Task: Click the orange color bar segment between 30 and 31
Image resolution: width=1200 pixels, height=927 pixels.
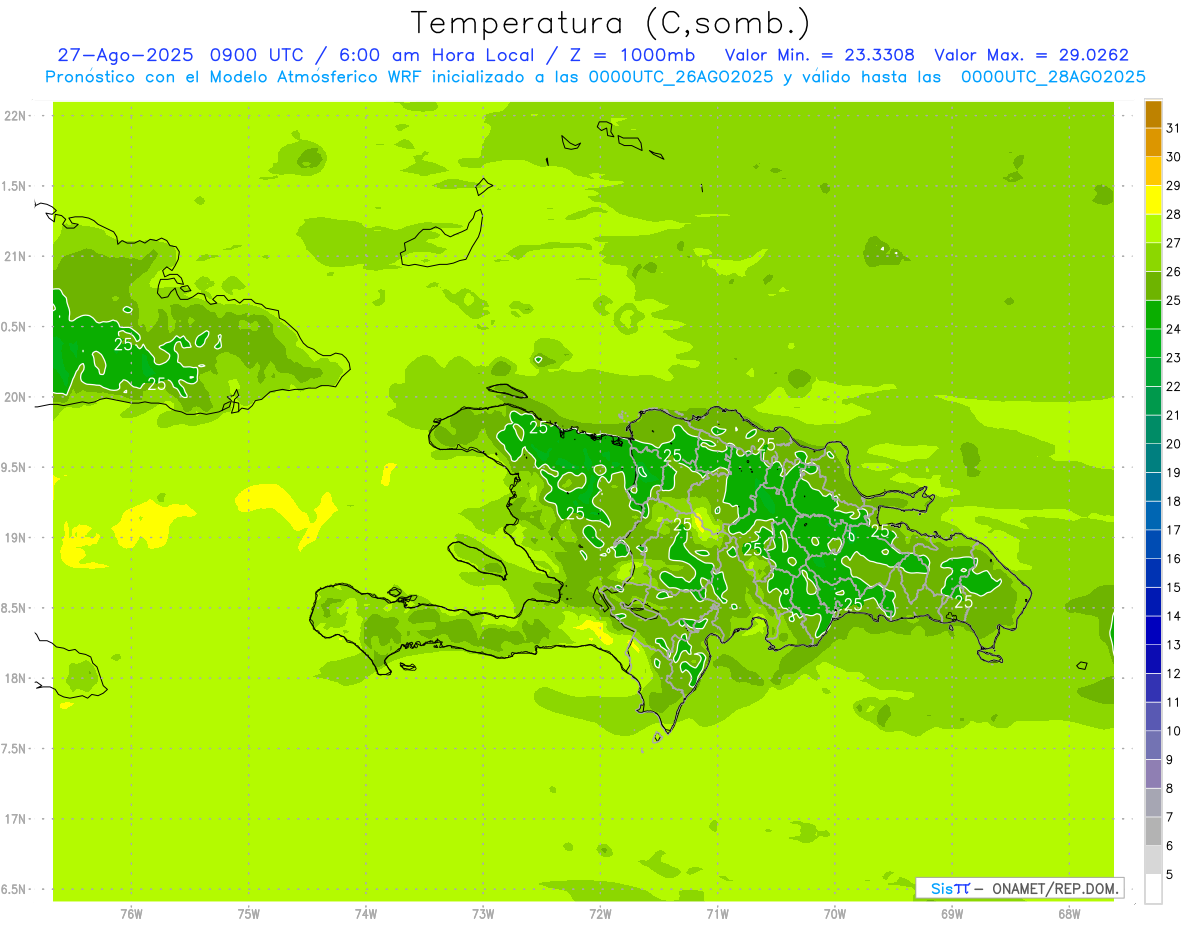Action: tap(1153, 143)
